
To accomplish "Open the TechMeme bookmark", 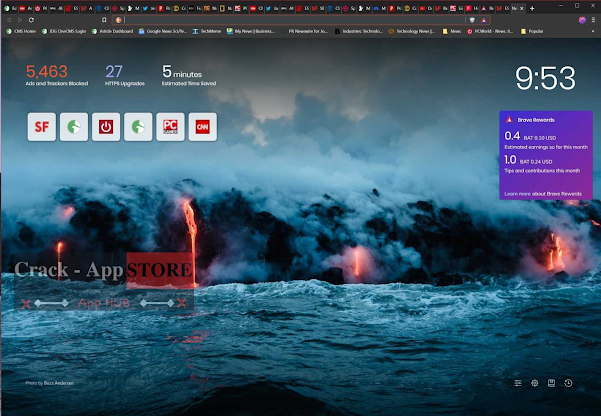I will coord(207,31).
